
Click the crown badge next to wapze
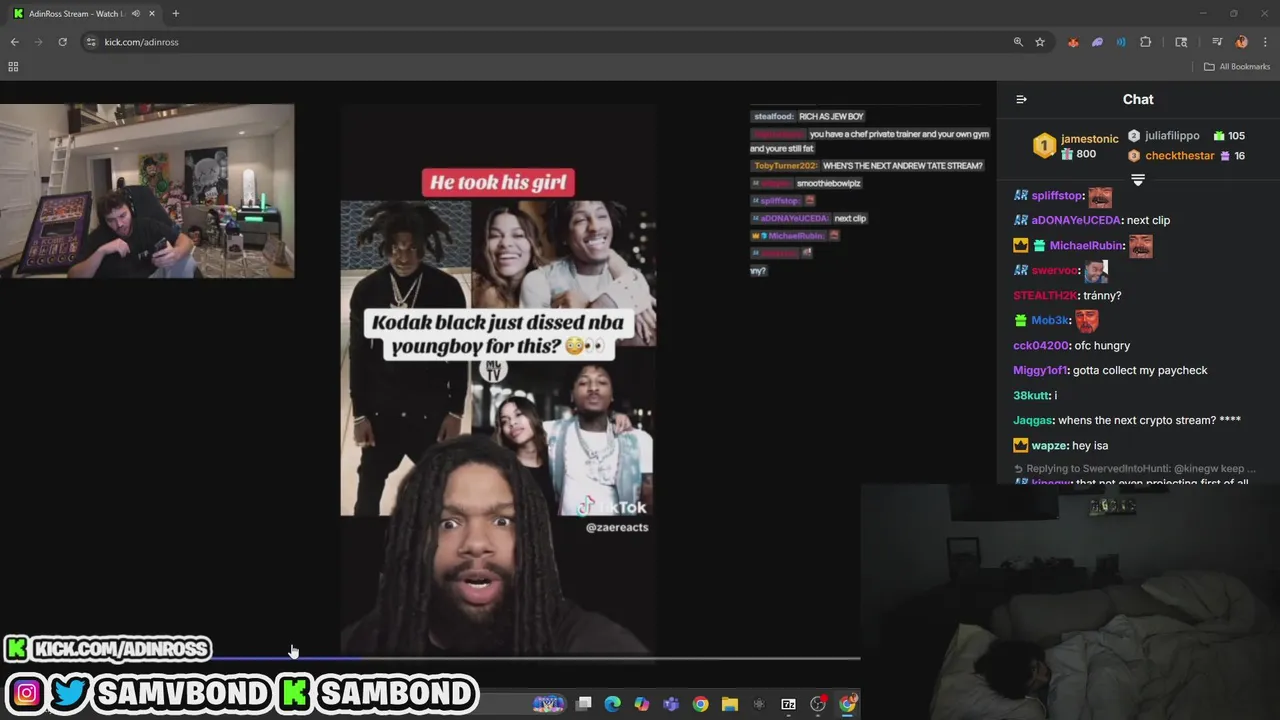pyautogui.click(x=1021, y=445)
